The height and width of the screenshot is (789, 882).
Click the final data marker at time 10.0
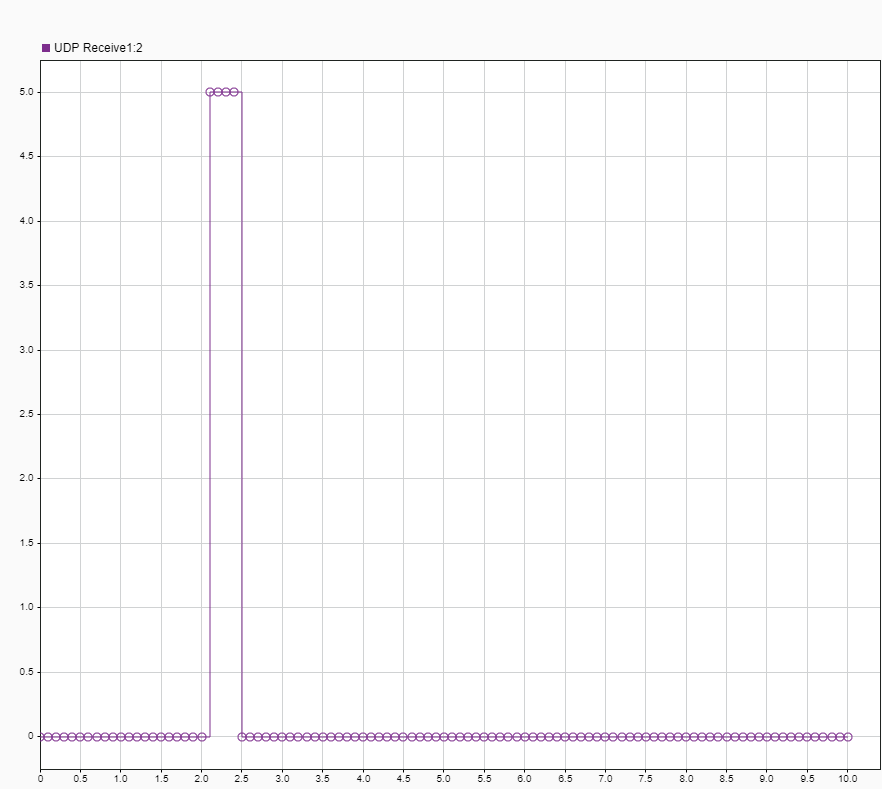tap(848, 737)
